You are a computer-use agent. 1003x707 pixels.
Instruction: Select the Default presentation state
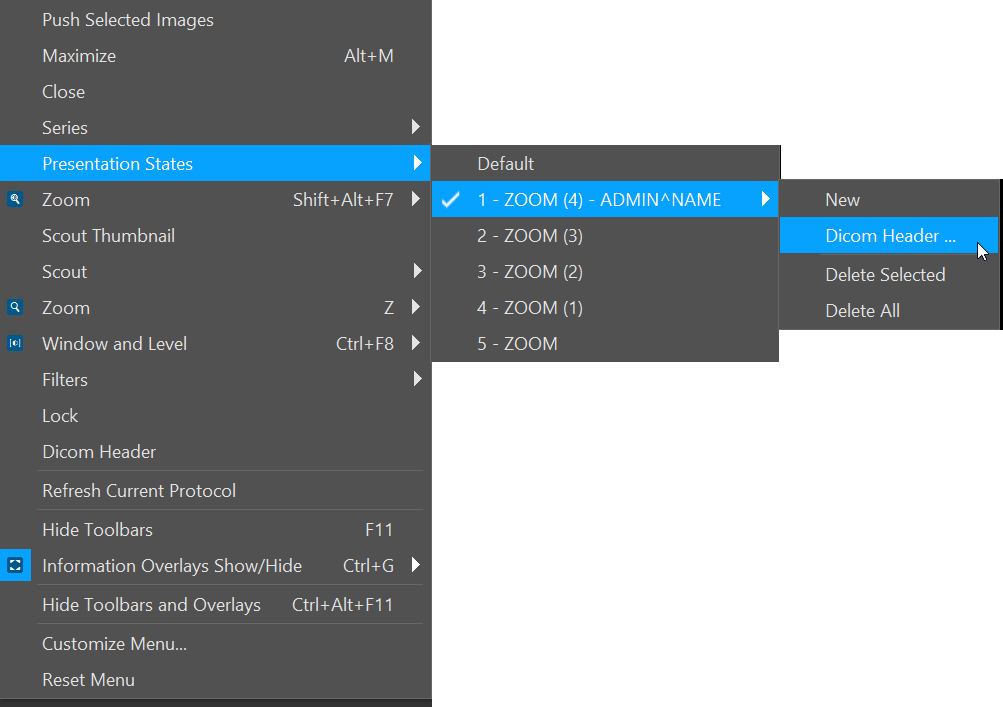(x=505, y=164)
